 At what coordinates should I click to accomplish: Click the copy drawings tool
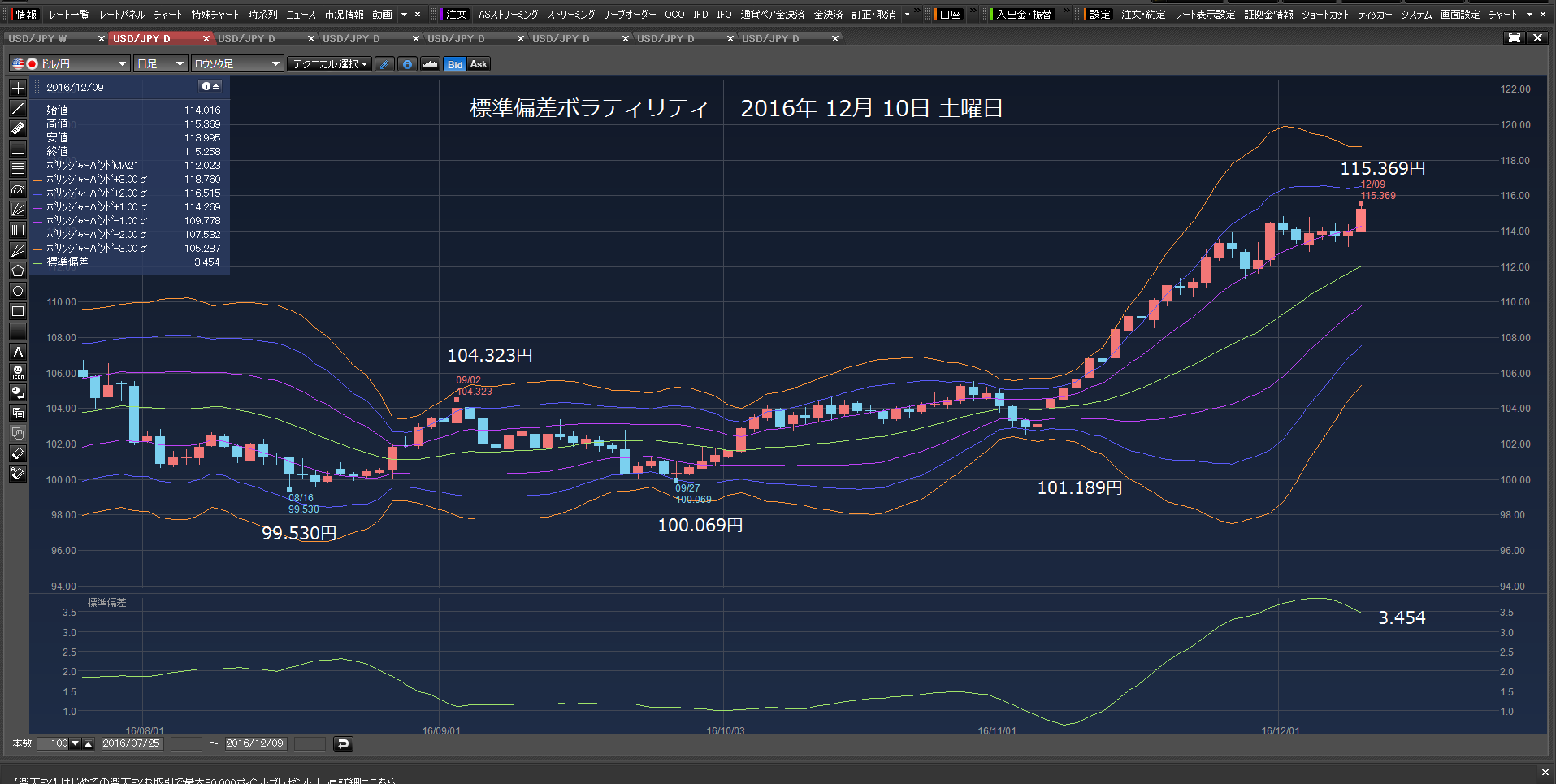(18, 413)
